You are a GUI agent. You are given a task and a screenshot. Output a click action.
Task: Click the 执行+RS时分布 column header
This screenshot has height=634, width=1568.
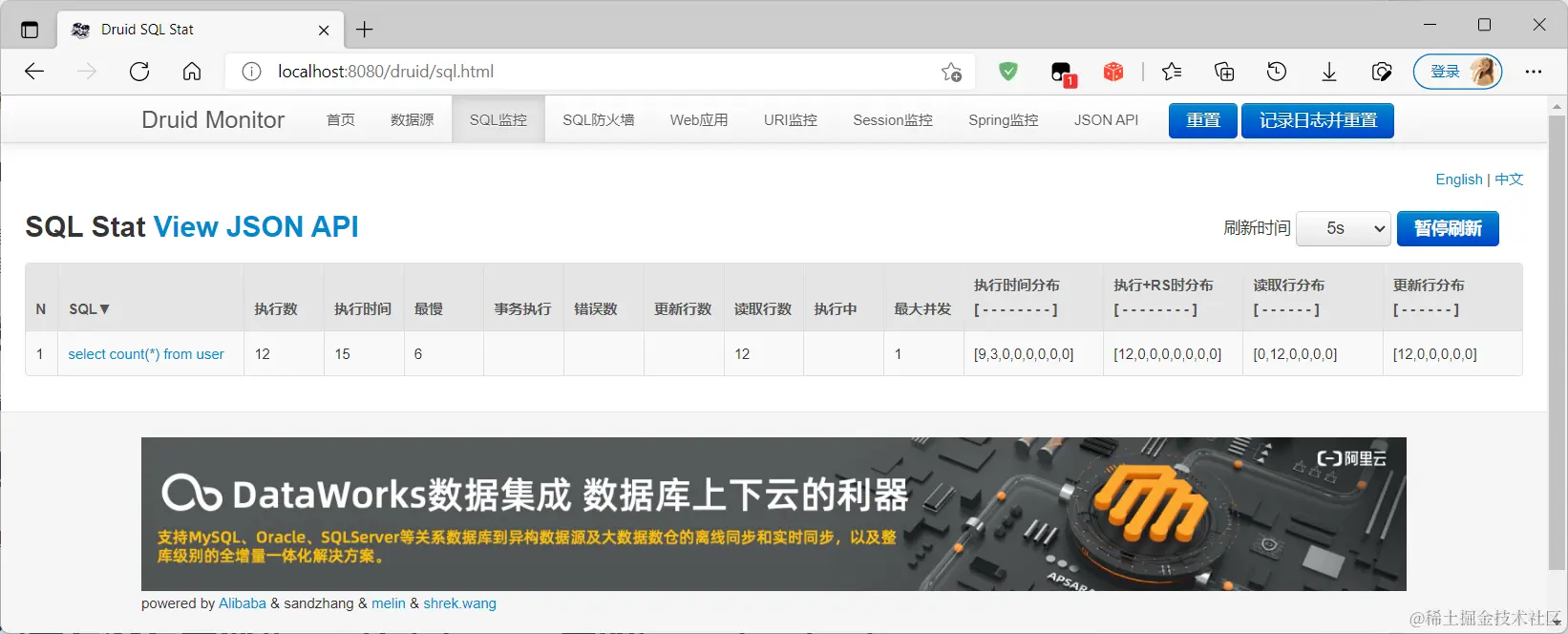[1163, 285]
